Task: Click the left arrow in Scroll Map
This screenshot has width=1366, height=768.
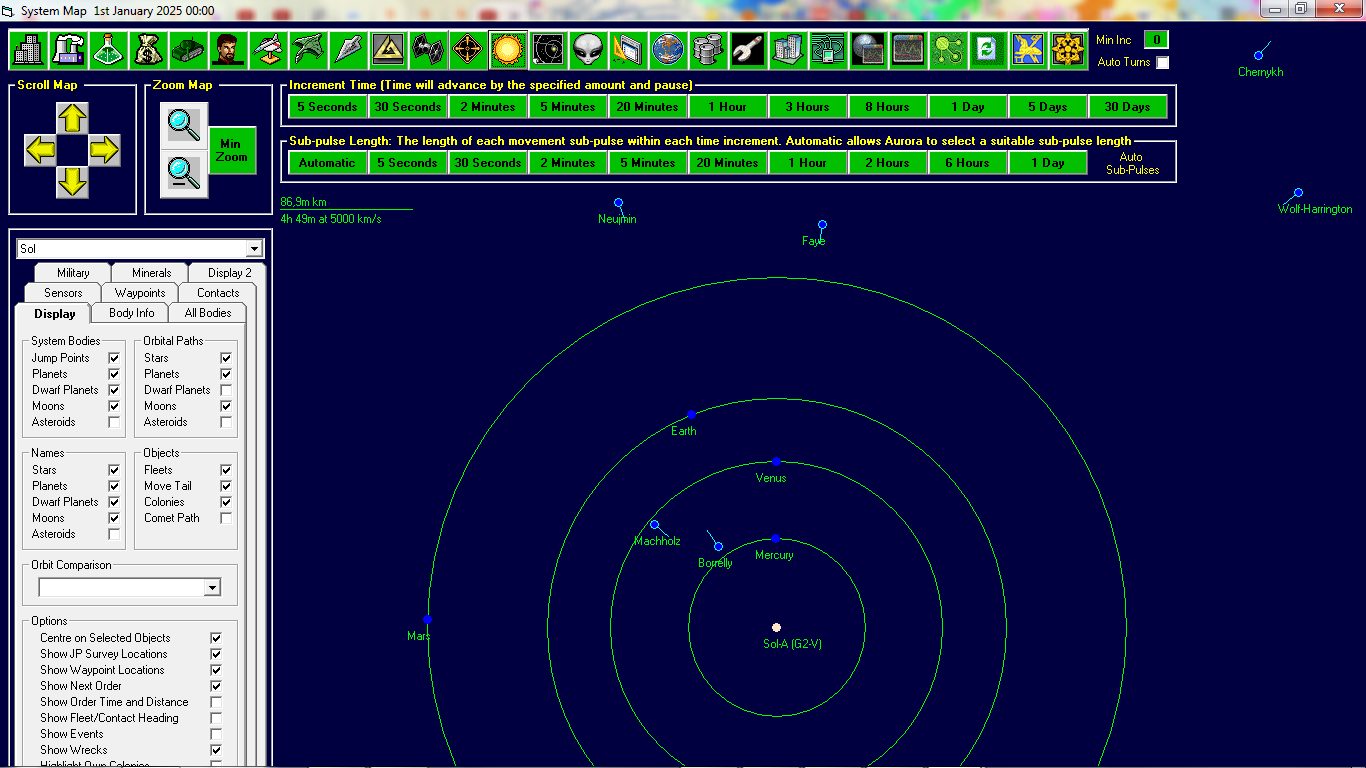Action: pos(40,151)
